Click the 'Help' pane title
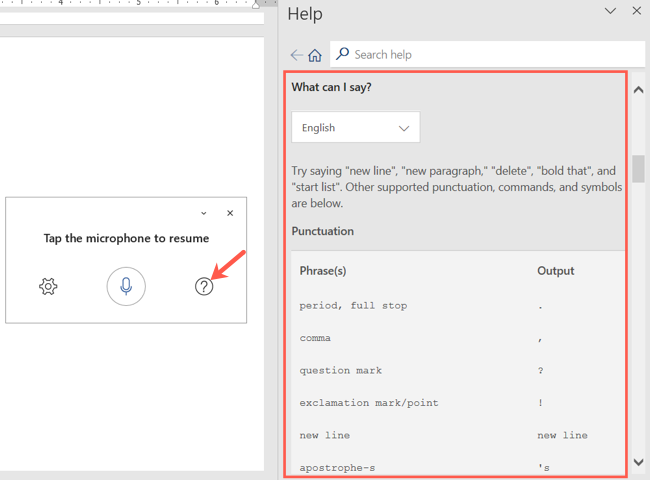The width and height of the screenshot is (650, 480). tap(305, 14)
